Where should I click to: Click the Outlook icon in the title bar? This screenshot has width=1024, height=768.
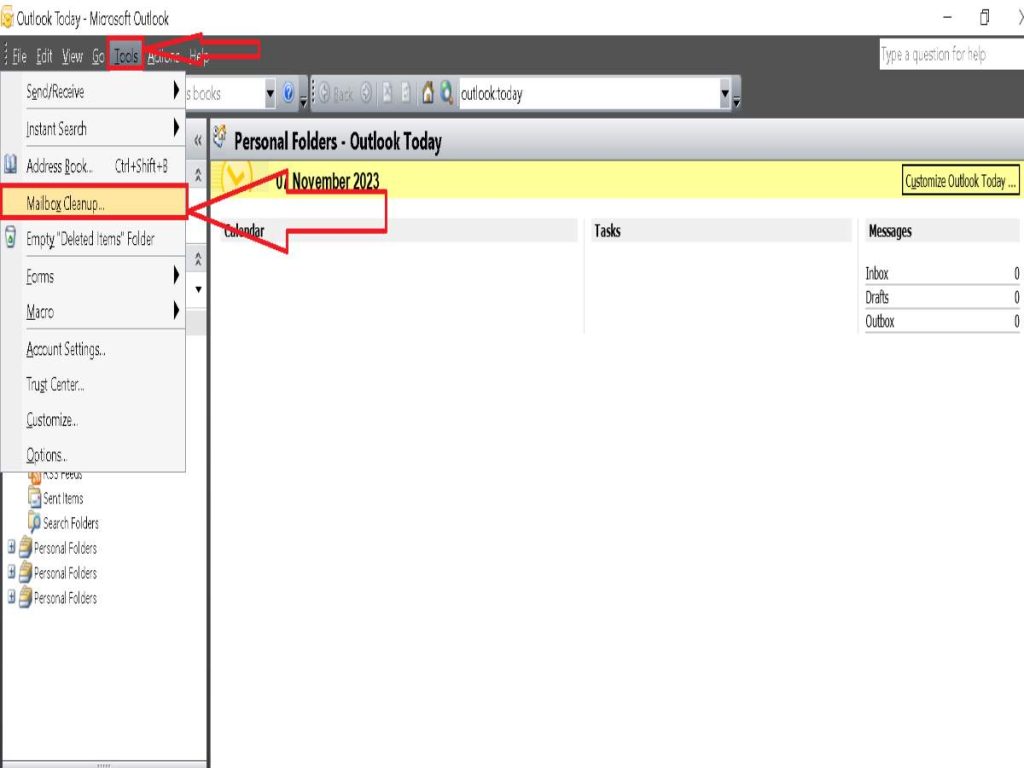click(7, 18)
